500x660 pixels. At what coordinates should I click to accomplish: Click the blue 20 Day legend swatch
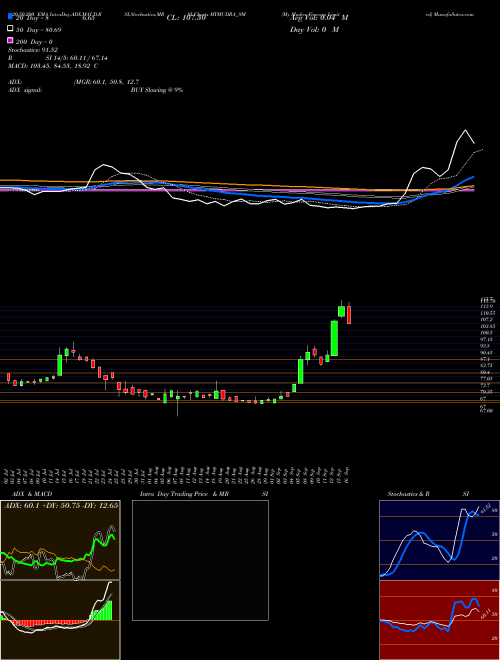10,16
